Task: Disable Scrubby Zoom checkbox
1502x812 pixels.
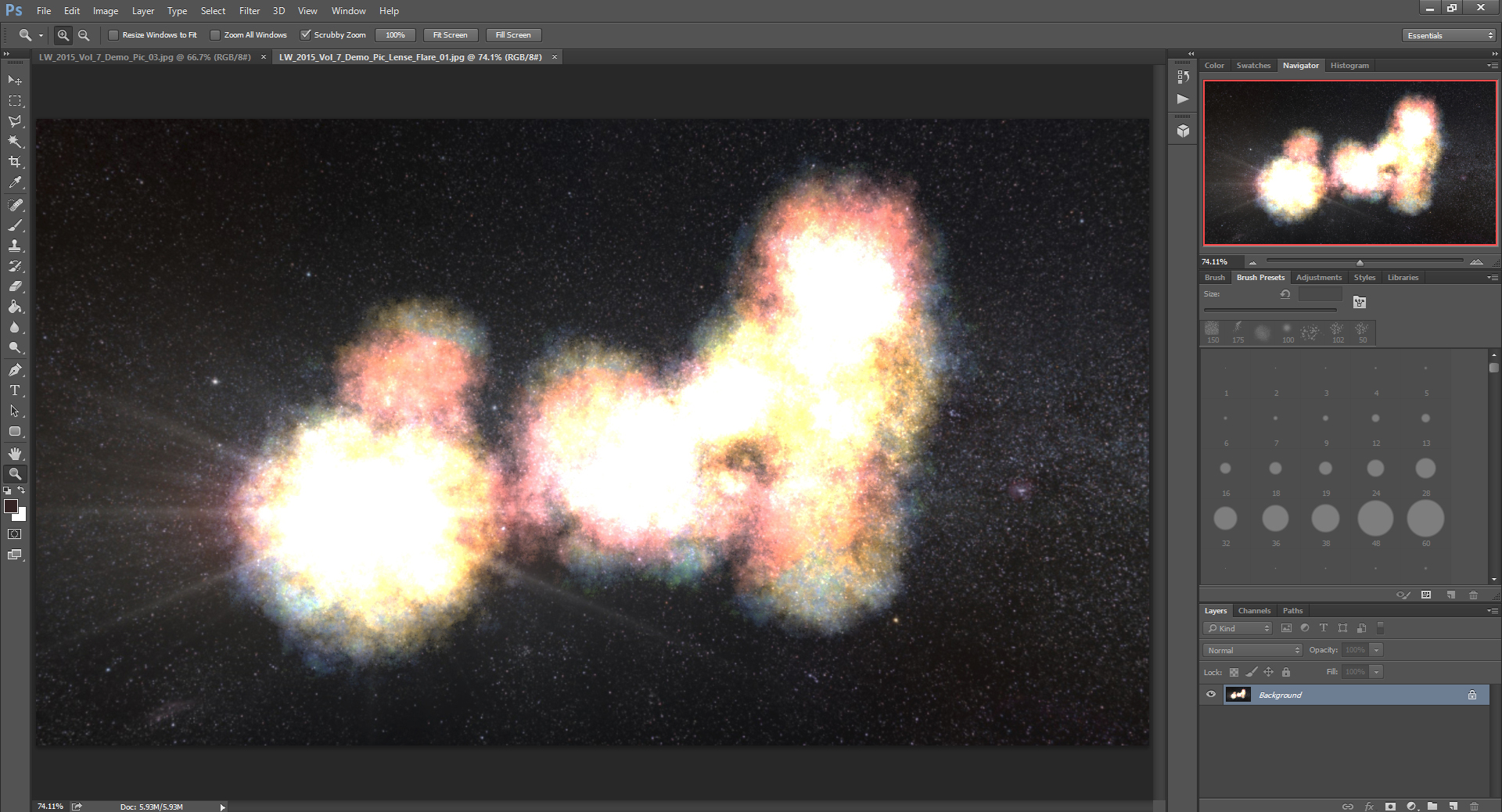Action: click(306, 35)
